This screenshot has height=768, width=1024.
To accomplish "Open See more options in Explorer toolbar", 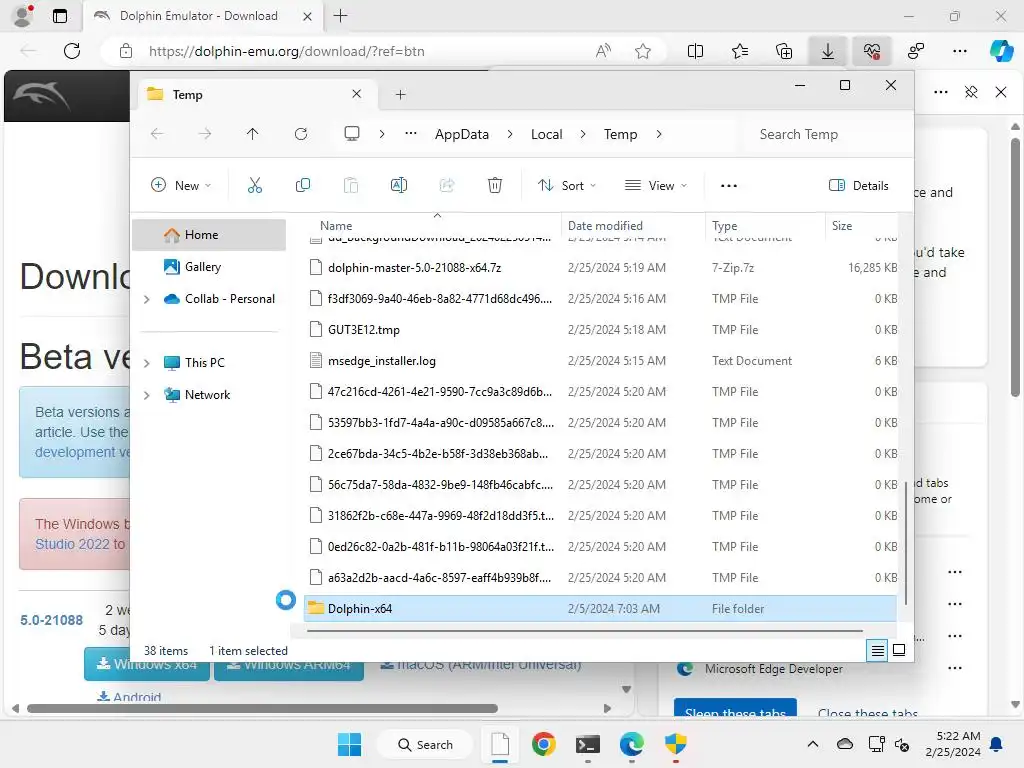I will click(729, 185).
